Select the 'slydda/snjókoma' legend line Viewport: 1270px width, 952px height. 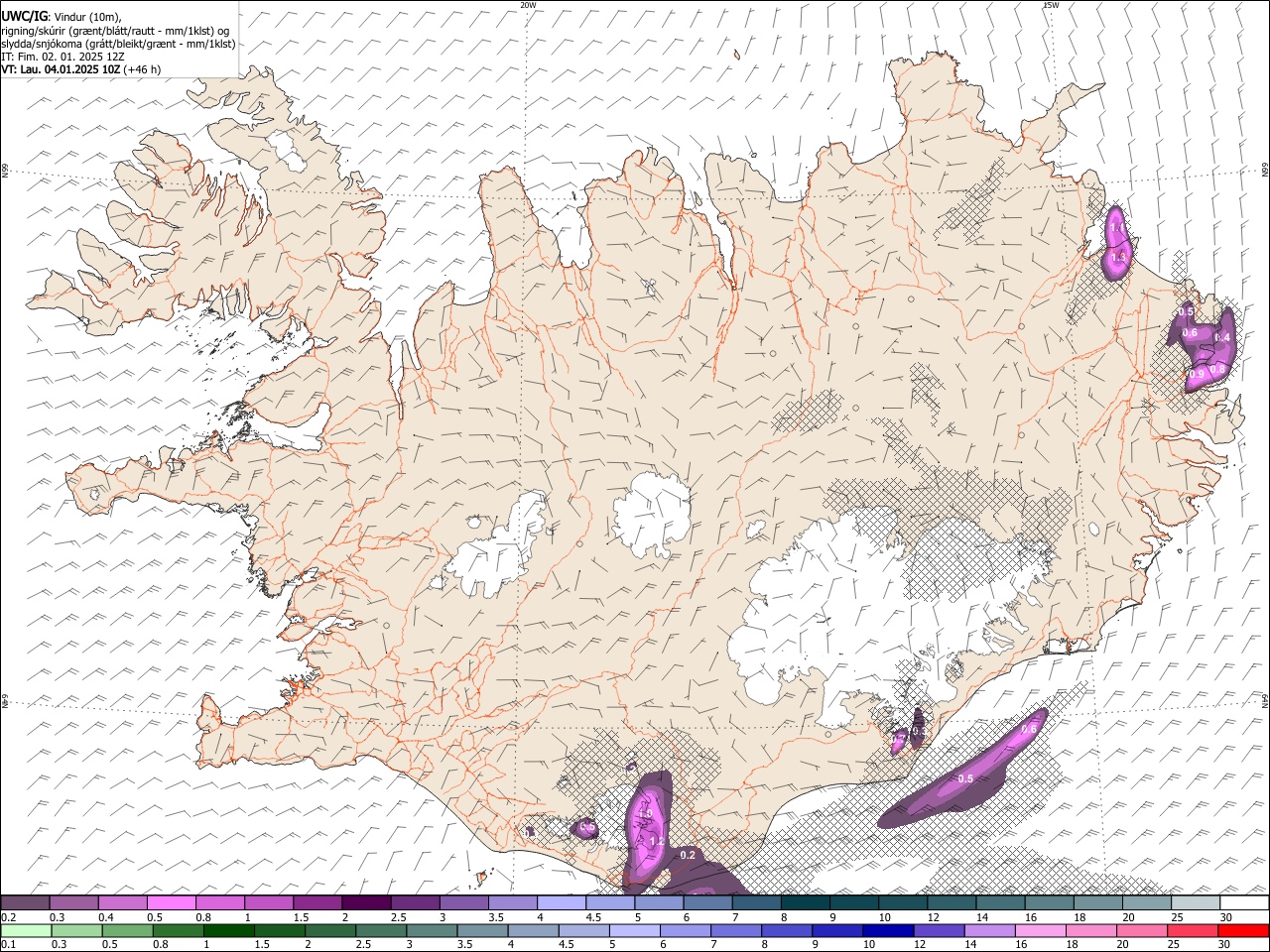pyautogui.click(x=119, y=44)
